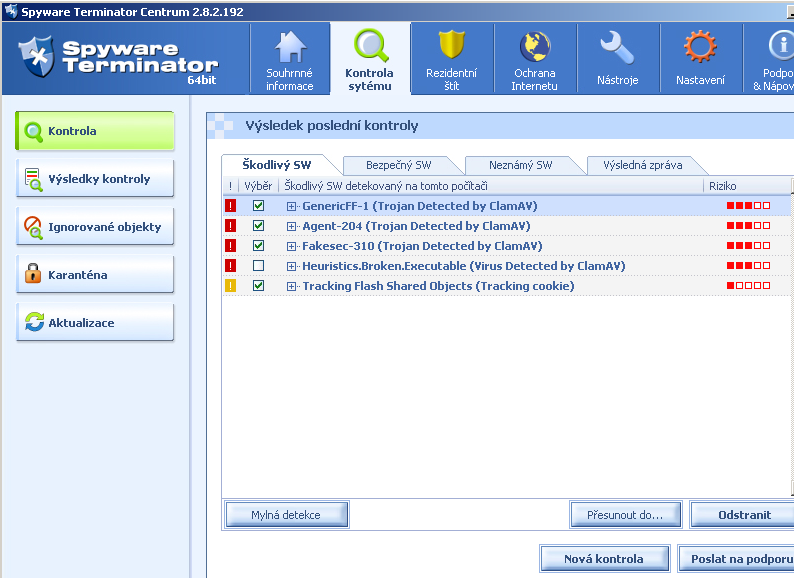
Task: Uncheck Tracking Flash Shared Objects checkbox
Action: click(258, 286)
